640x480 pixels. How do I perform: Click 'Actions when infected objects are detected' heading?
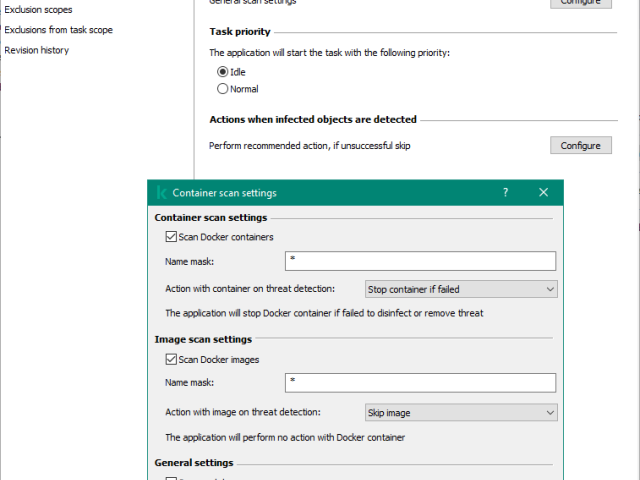tap(313, 120)
